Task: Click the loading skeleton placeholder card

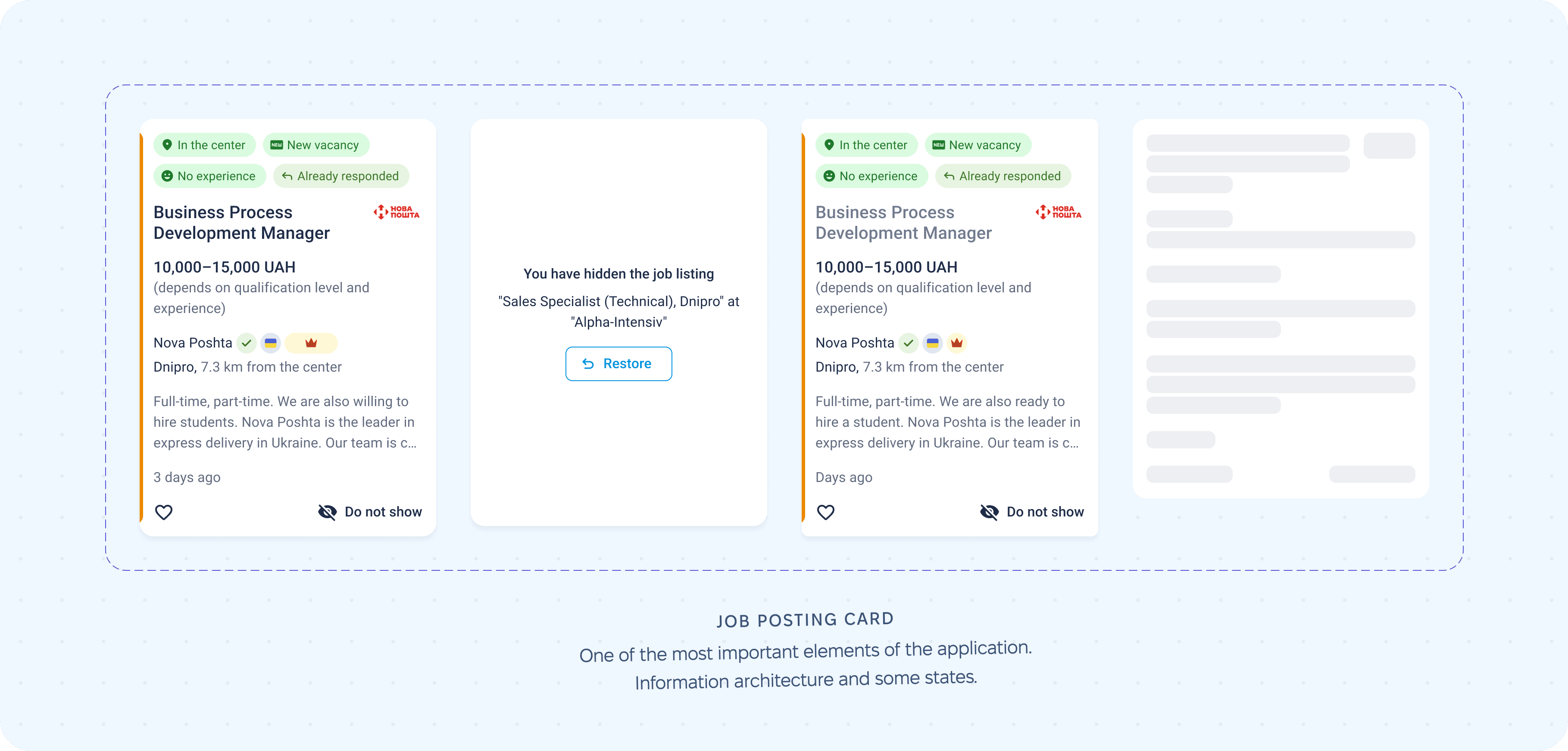Action: (x=1281, y=308)
